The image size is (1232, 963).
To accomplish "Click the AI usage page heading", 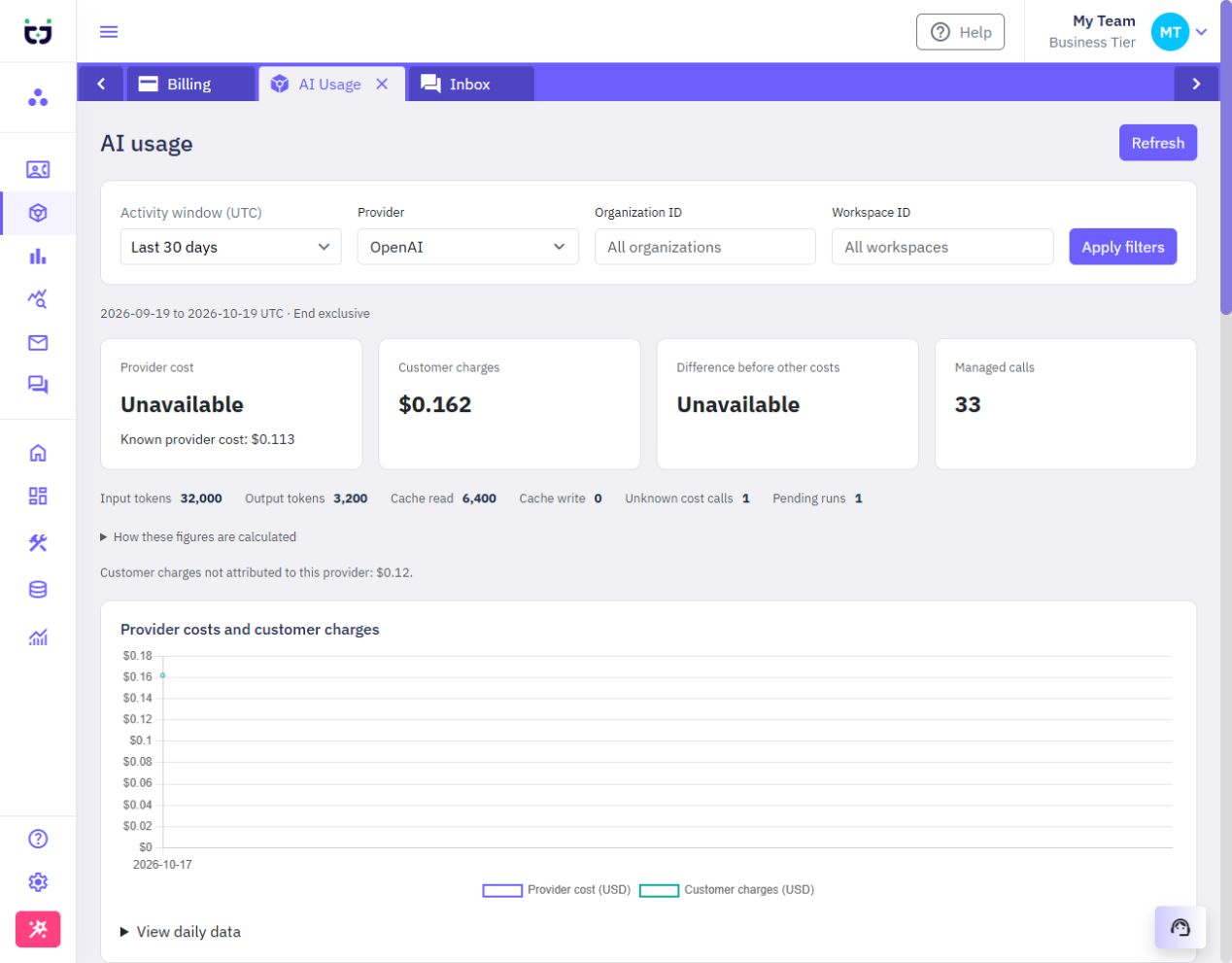I will 147,143.
